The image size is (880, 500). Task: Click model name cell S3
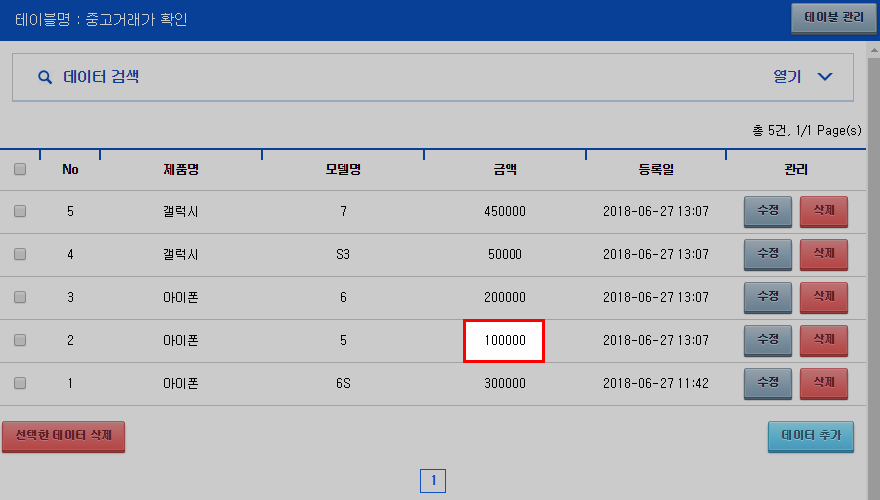[x=343, y=254]
